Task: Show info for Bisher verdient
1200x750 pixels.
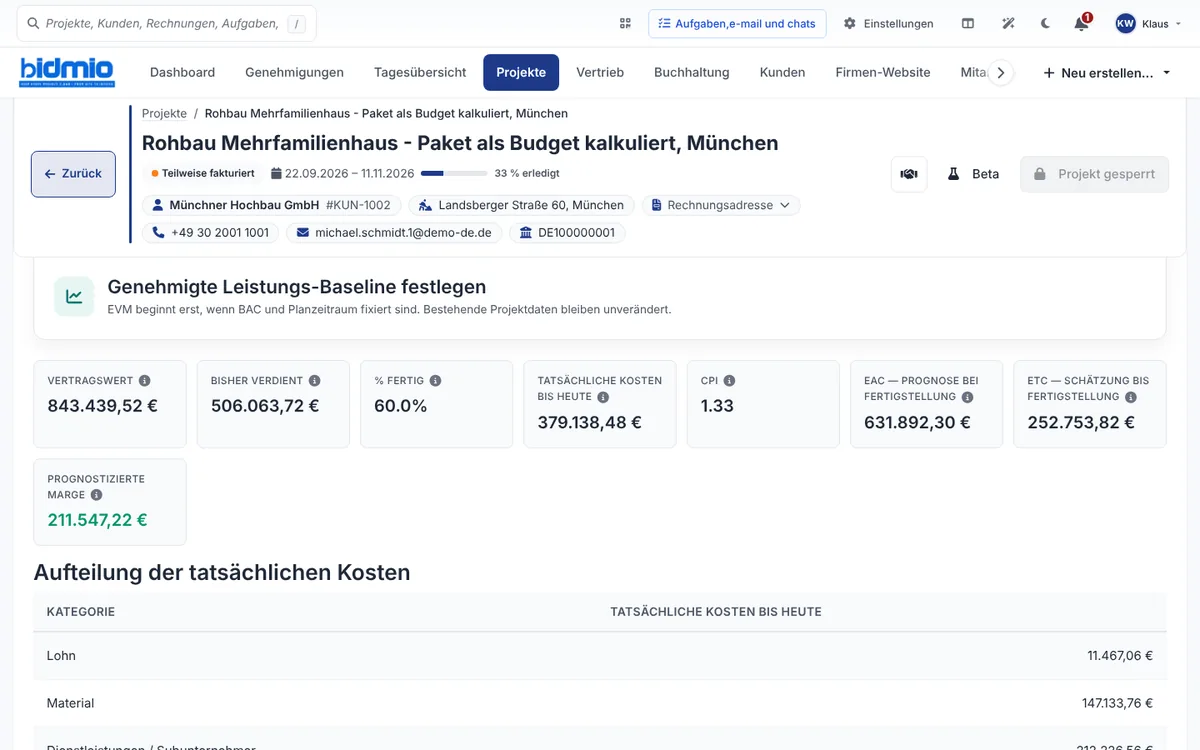Action: click(315, 381)
